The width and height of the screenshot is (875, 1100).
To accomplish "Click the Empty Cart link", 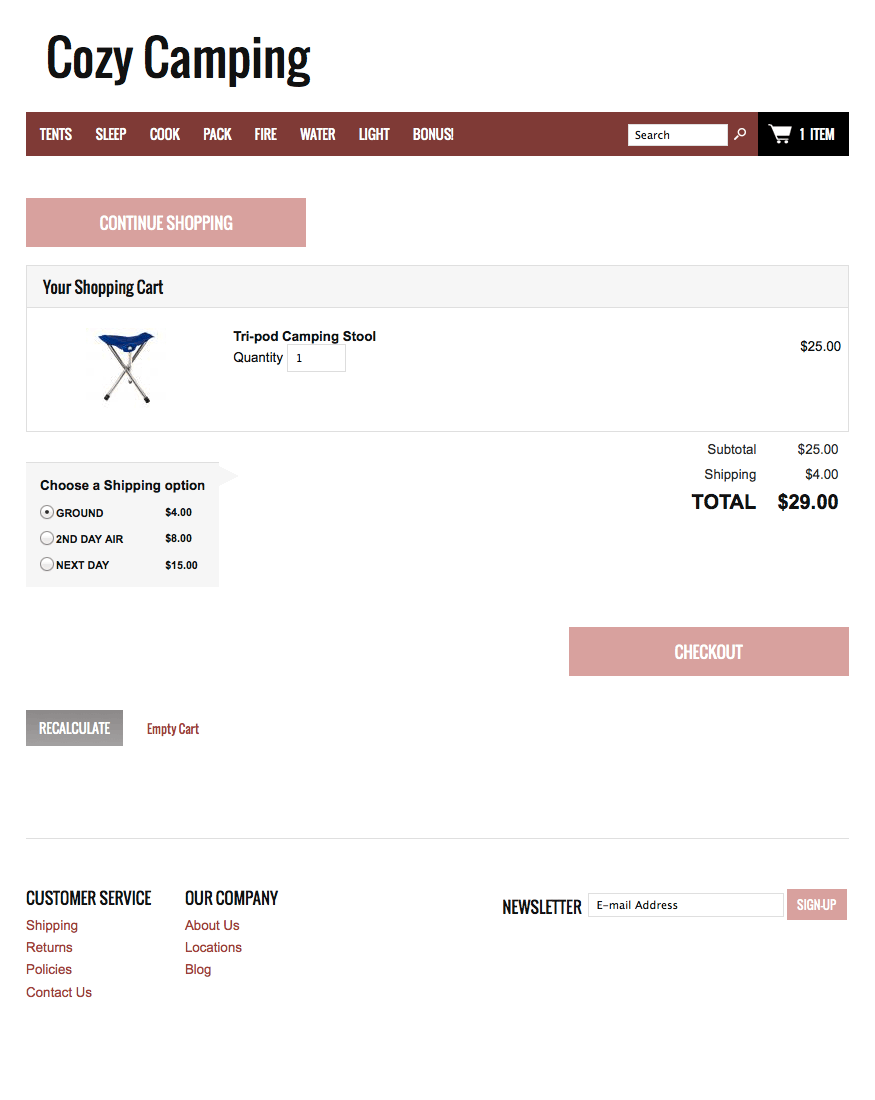I will pyautogui.click(x=173, y=729).
